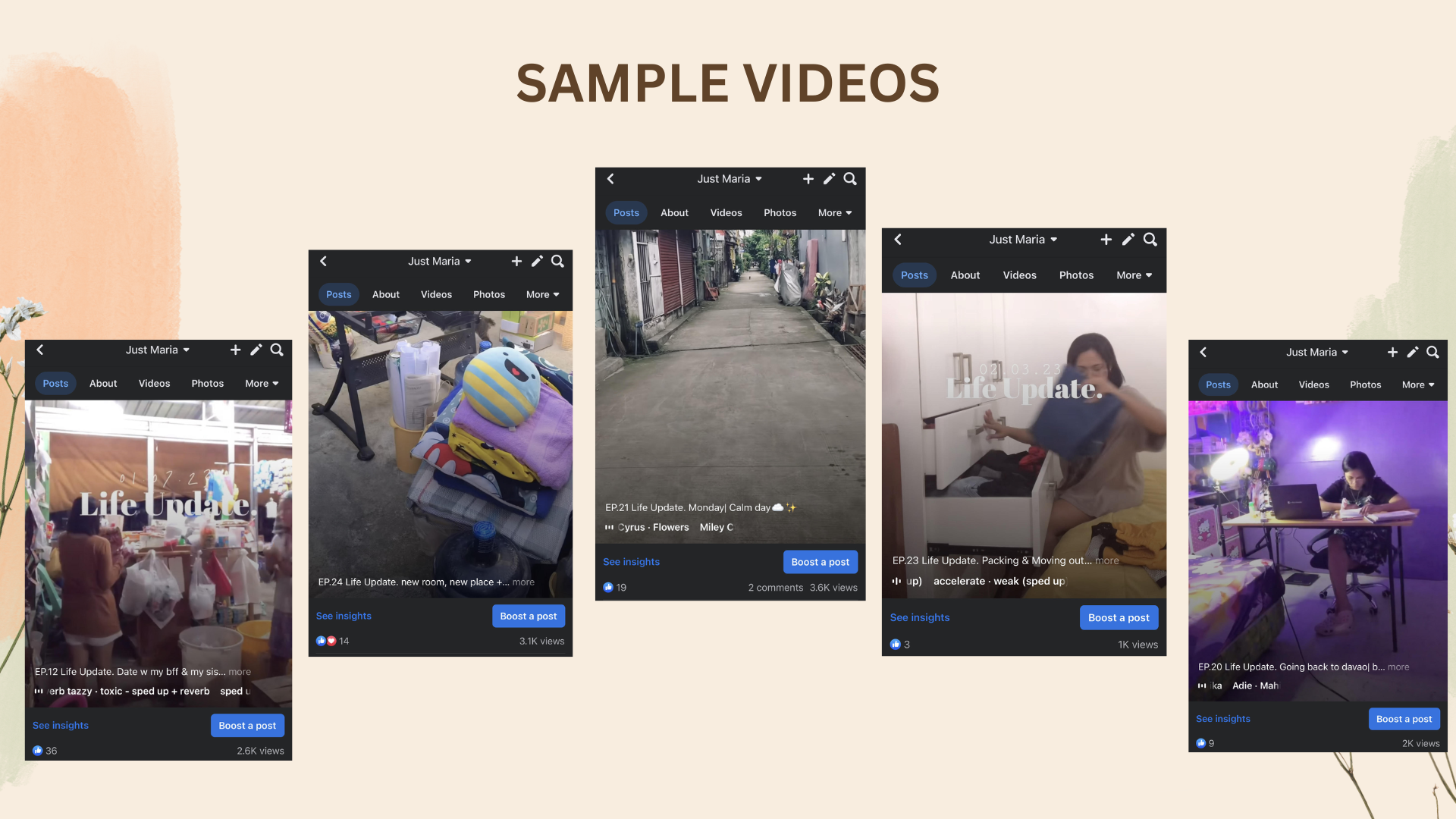This screenshot has width=1456, height=819.
Task: Click See insights under EP.24 video
Action: [344, 617]
